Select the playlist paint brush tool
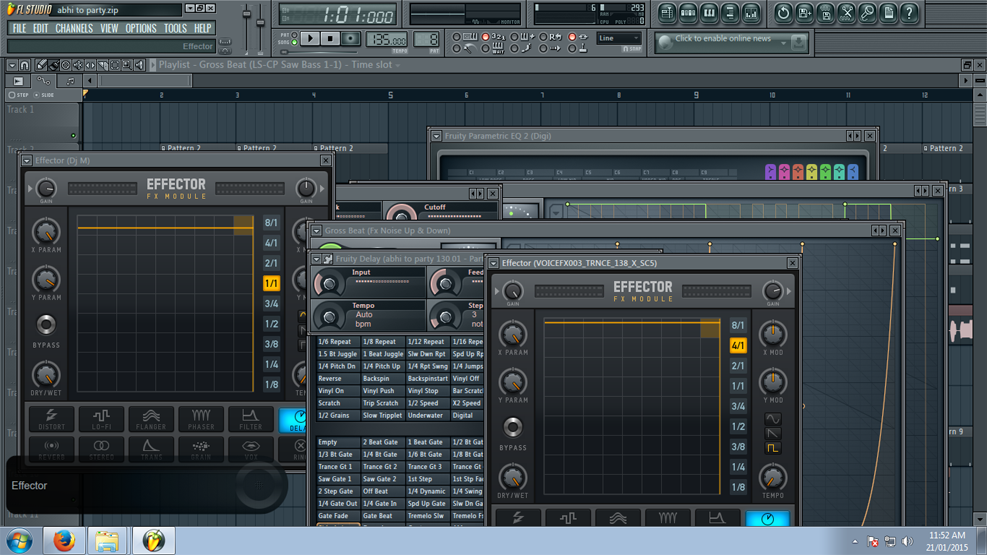Viewport: 987px width, 555px height. [x=54, y=65]
